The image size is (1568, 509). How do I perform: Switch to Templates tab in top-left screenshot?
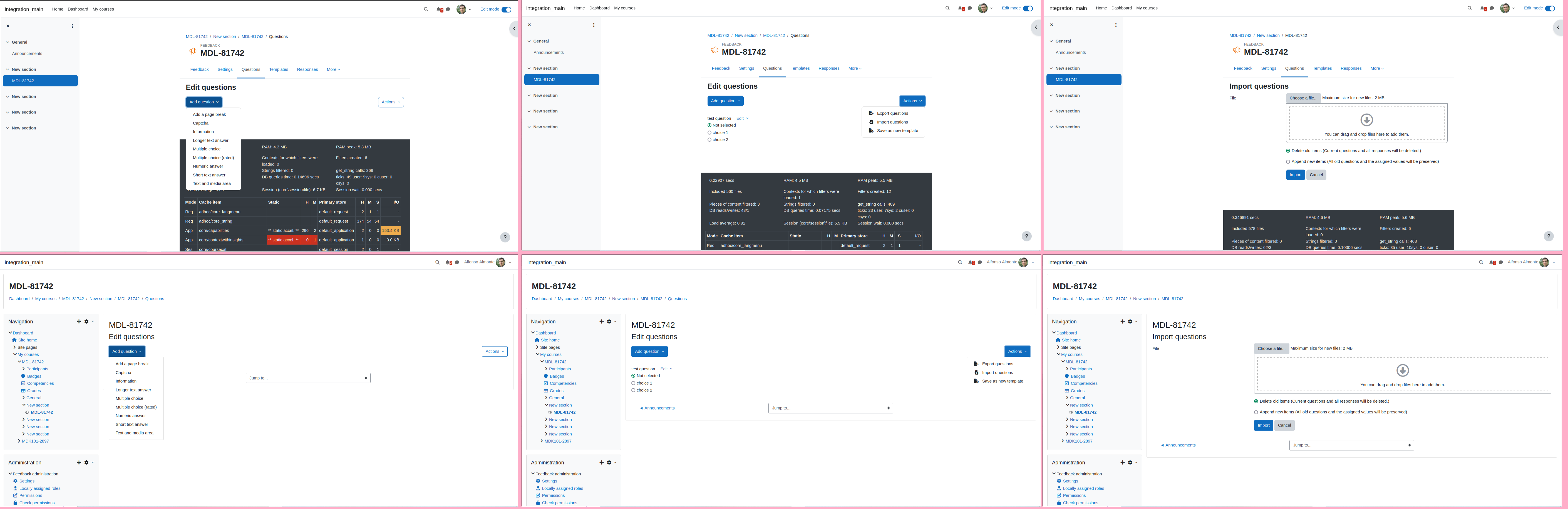point(279,69)
